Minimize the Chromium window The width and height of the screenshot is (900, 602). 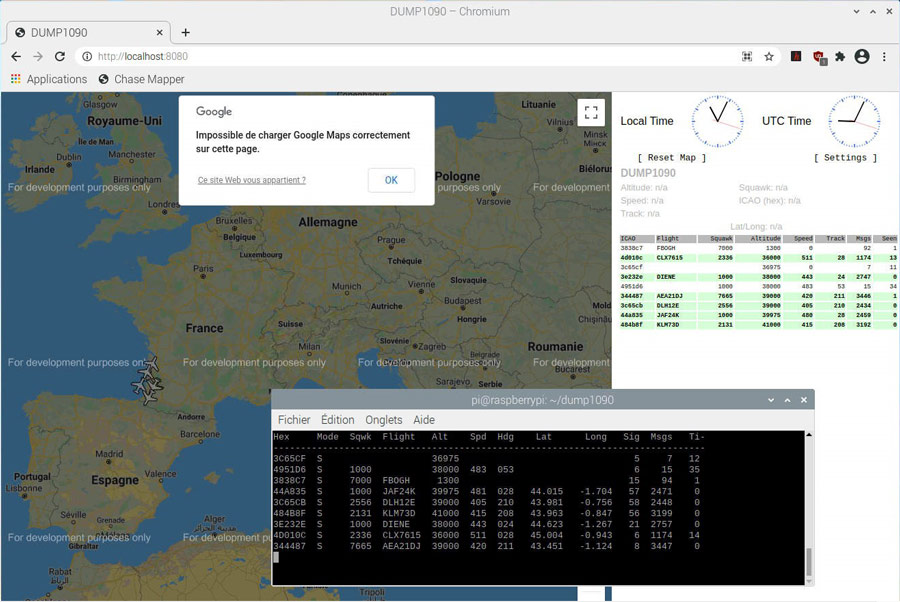pyautogui.click(x=856, y=11)
